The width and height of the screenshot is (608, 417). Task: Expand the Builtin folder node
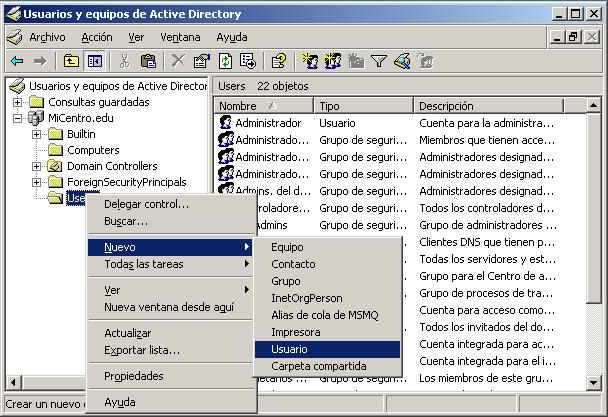pyautogui.click(x=36, y=134)
